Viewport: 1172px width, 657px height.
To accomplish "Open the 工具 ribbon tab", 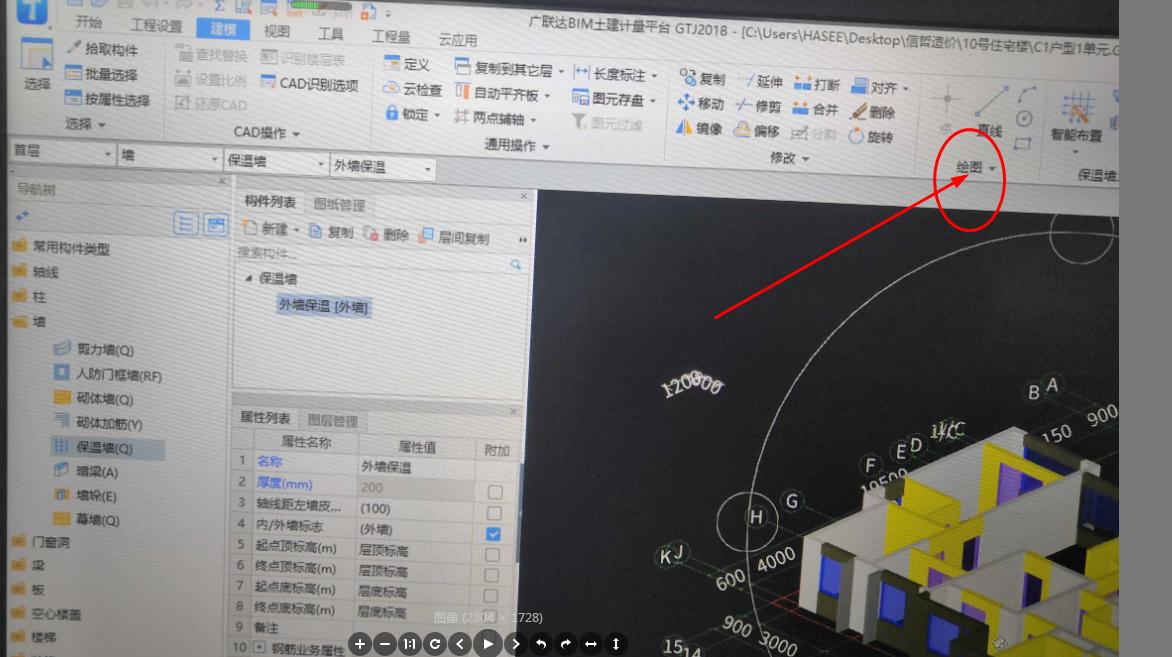I will [x=330, y=34].
